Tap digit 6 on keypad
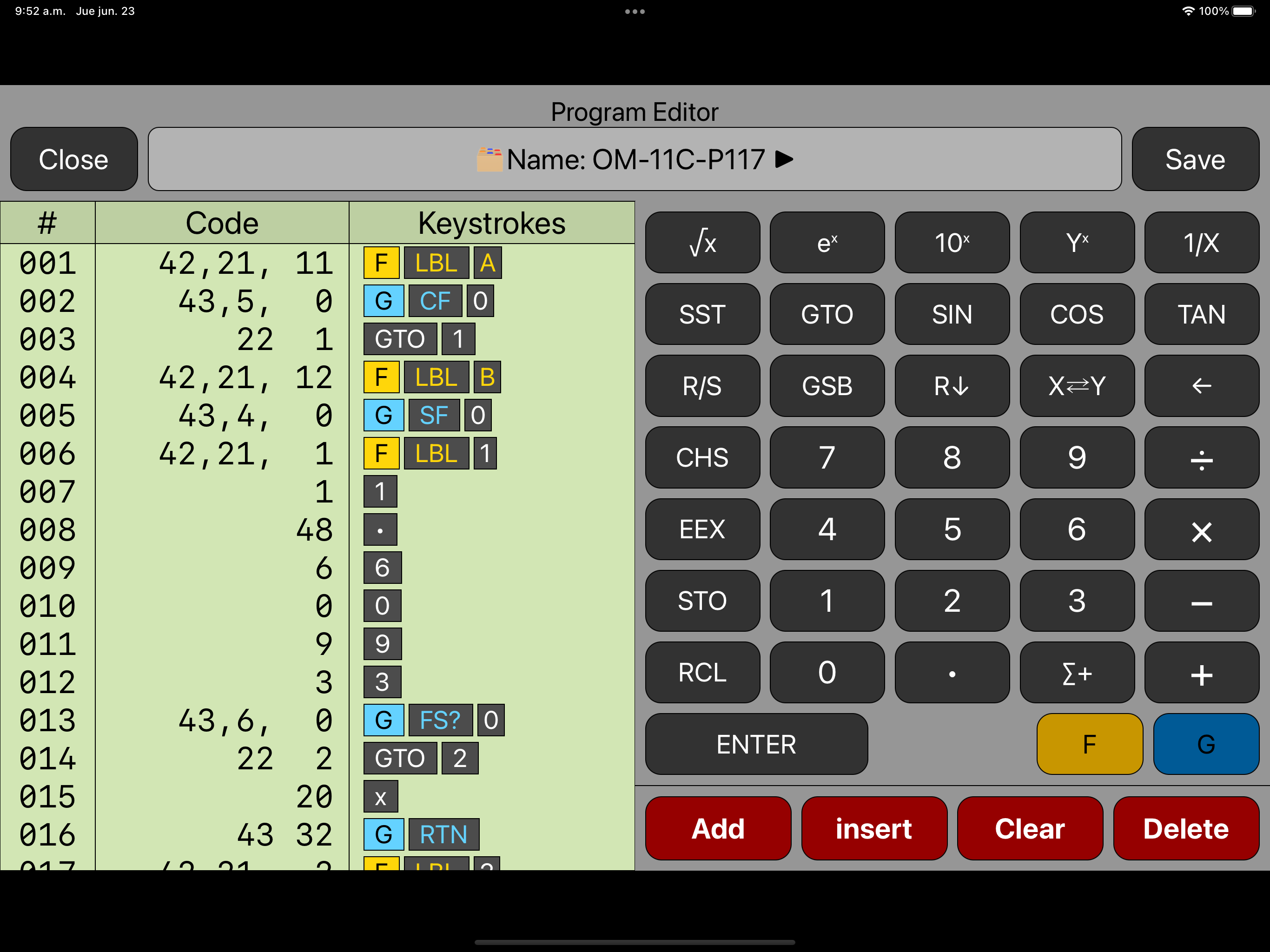Screen dimensions: 1270x952 (1077, 529)
